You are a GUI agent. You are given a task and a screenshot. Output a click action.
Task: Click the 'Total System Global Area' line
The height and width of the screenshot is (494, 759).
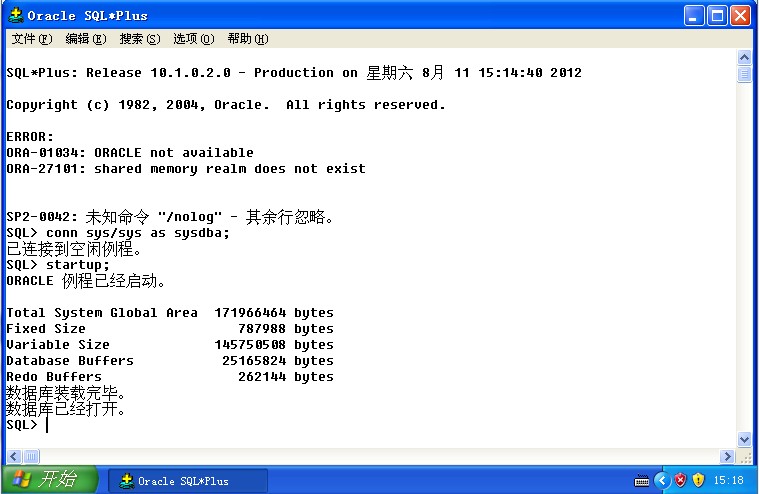pyautogui.click(x=170, y=313)
